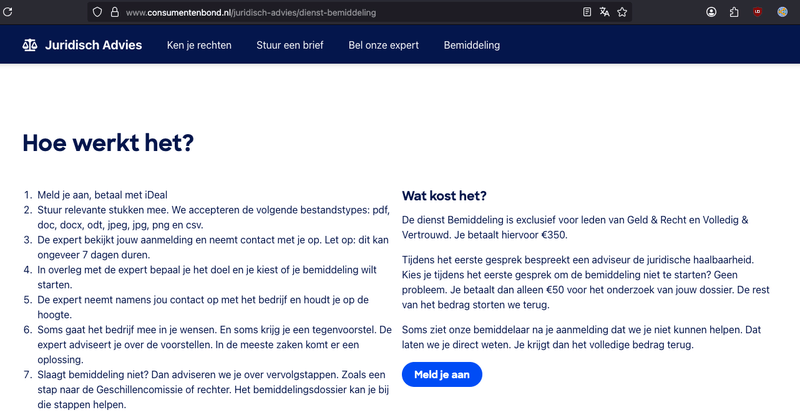
Task: Open the 'Stuur een brief' menu item
Action: point(290,45)
